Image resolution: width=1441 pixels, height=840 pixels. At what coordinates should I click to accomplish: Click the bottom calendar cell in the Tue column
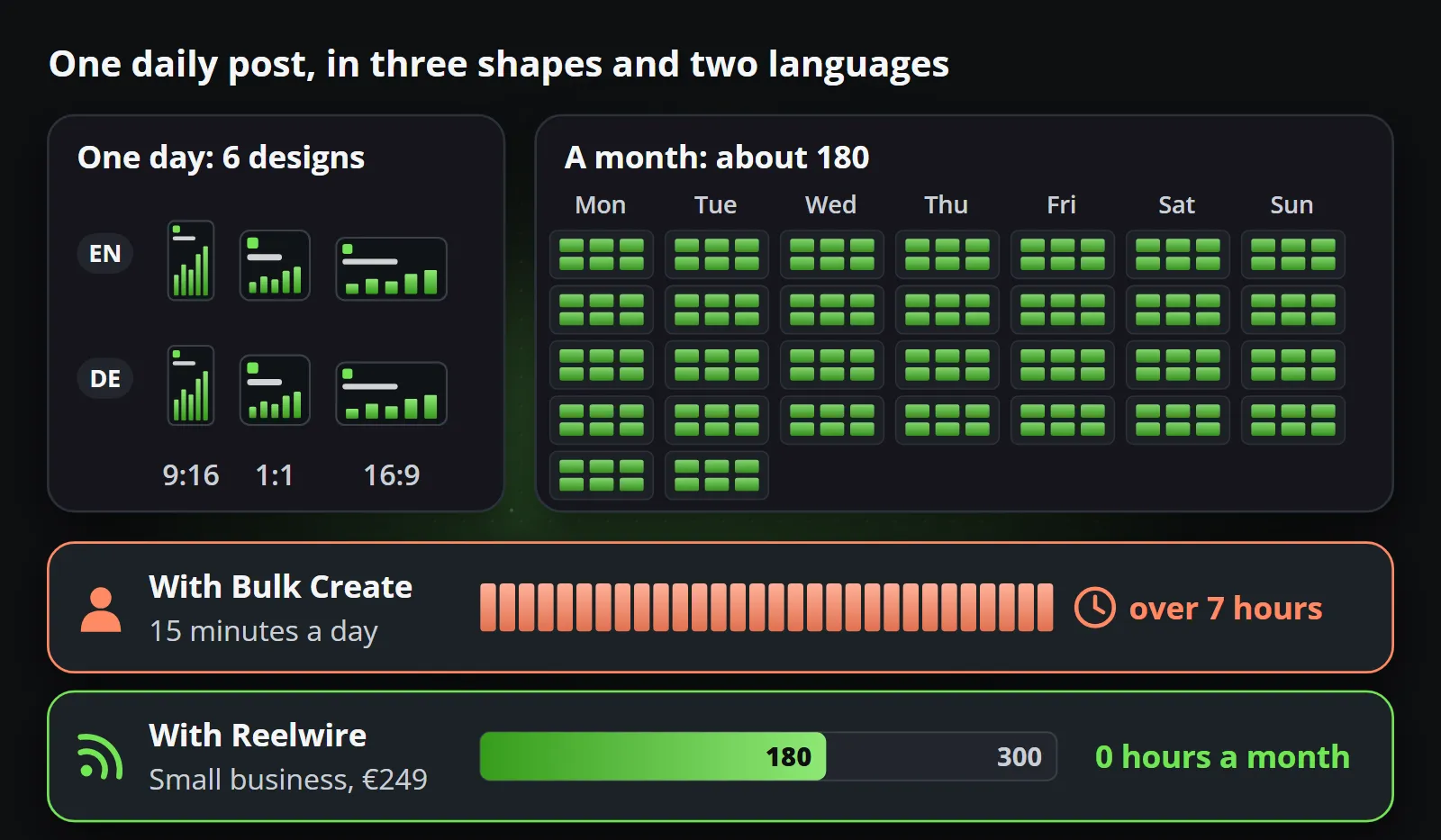(x=717, y=475)
